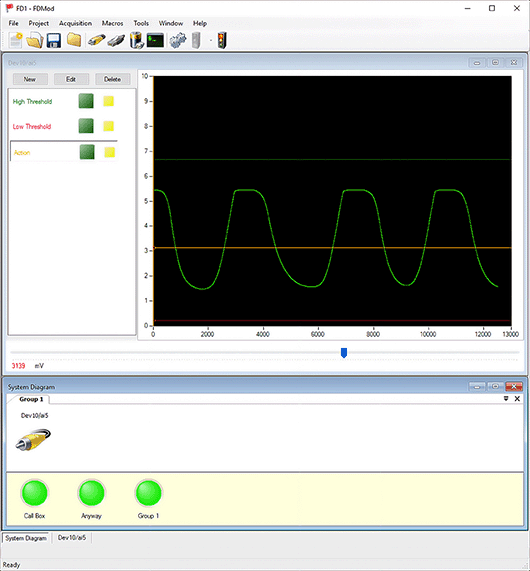
Task: Click the Group 1 green indicator light
Action: [x=148, y=493]
